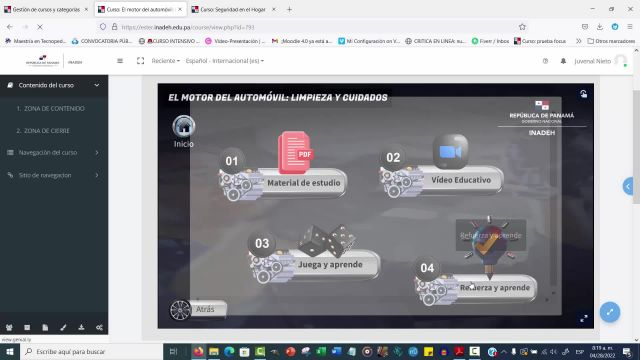Viewport: 640px width, 360px height.
Task: Close the Gestión de cursos tab
Action: click(x=86, y=9)
